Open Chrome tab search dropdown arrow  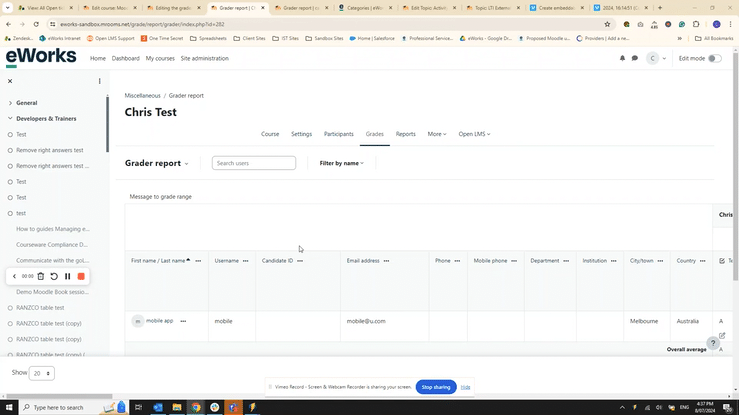coord(8,8)
